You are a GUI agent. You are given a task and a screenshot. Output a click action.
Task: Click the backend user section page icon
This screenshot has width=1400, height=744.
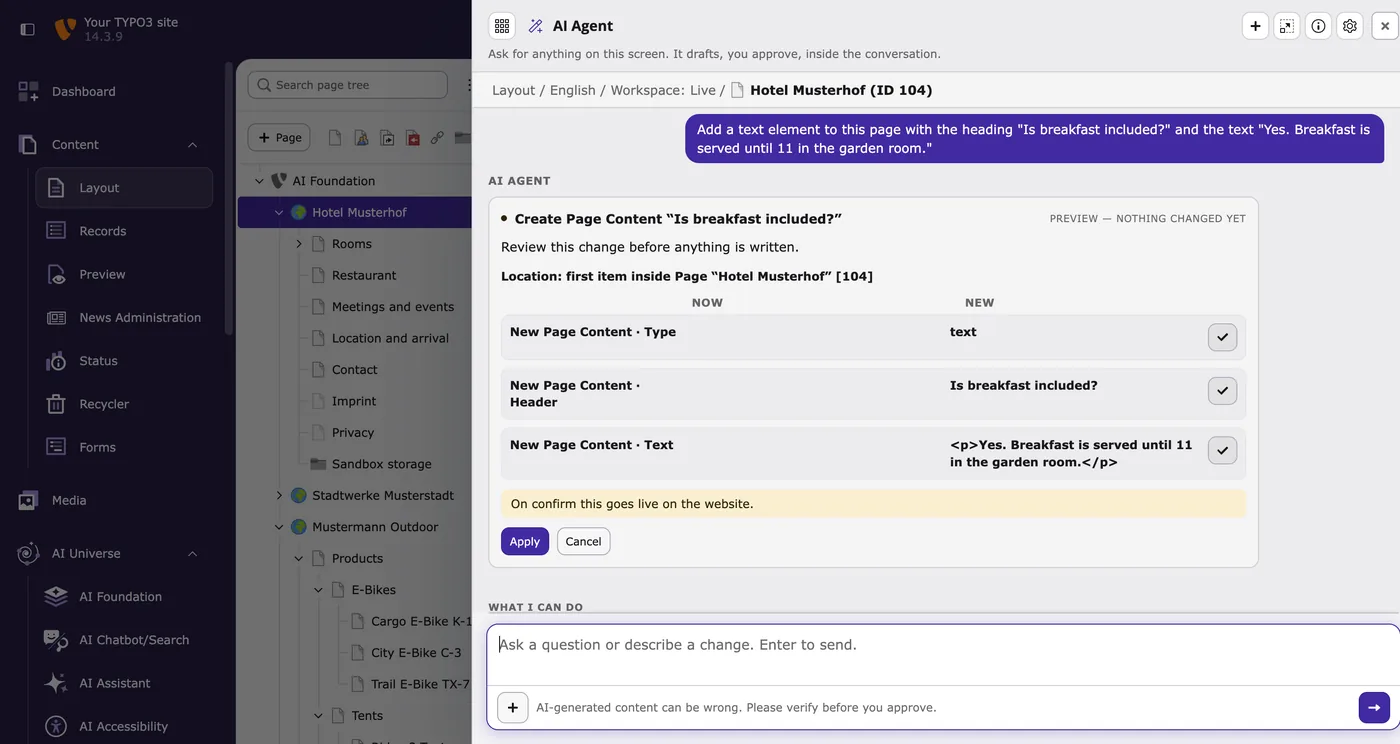click(361, 138)
